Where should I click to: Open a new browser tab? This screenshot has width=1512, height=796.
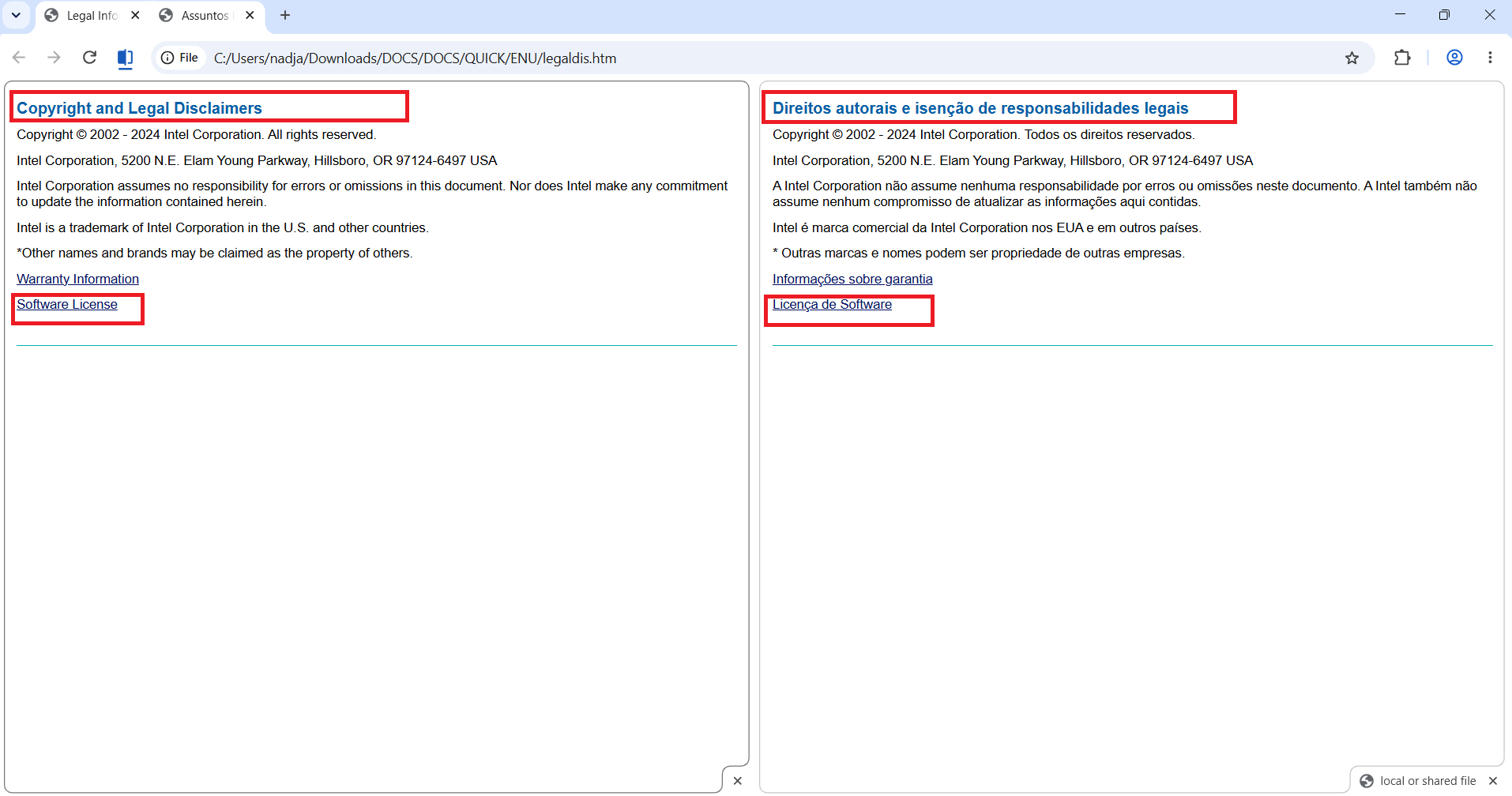285,15
